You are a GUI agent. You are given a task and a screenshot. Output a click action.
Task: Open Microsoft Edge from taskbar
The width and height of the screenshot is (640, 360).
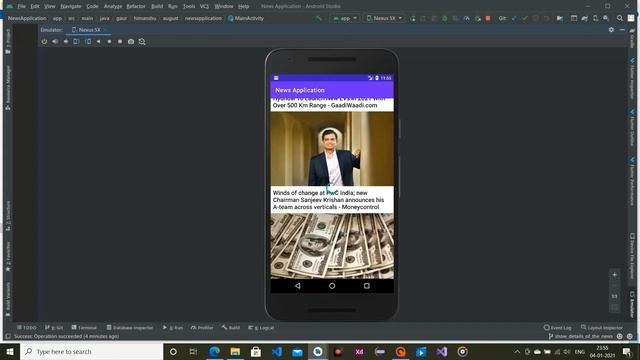tap(214, 351)
